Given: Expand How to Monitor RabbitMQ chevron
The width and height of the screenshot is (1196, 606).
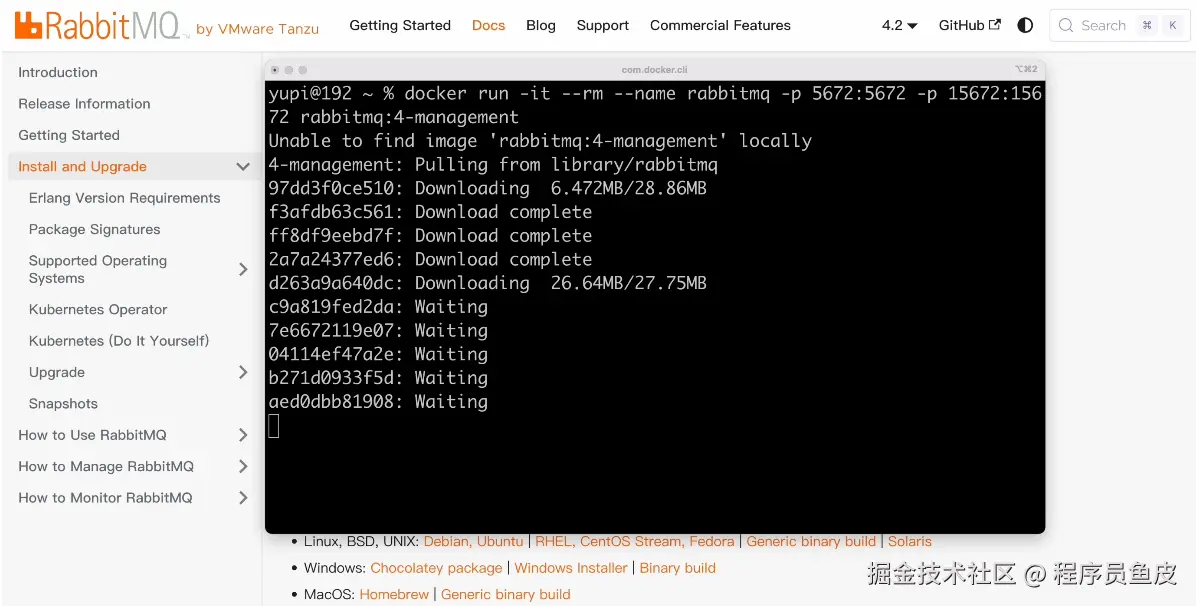Looking at the screenshot, I should point(243,498).
